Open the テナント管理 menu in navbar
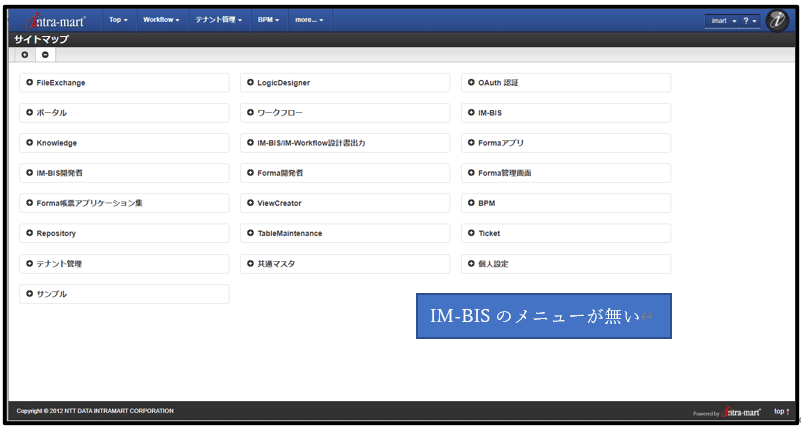This screenshot has width=801, height=427. click(x=219, y=20)
